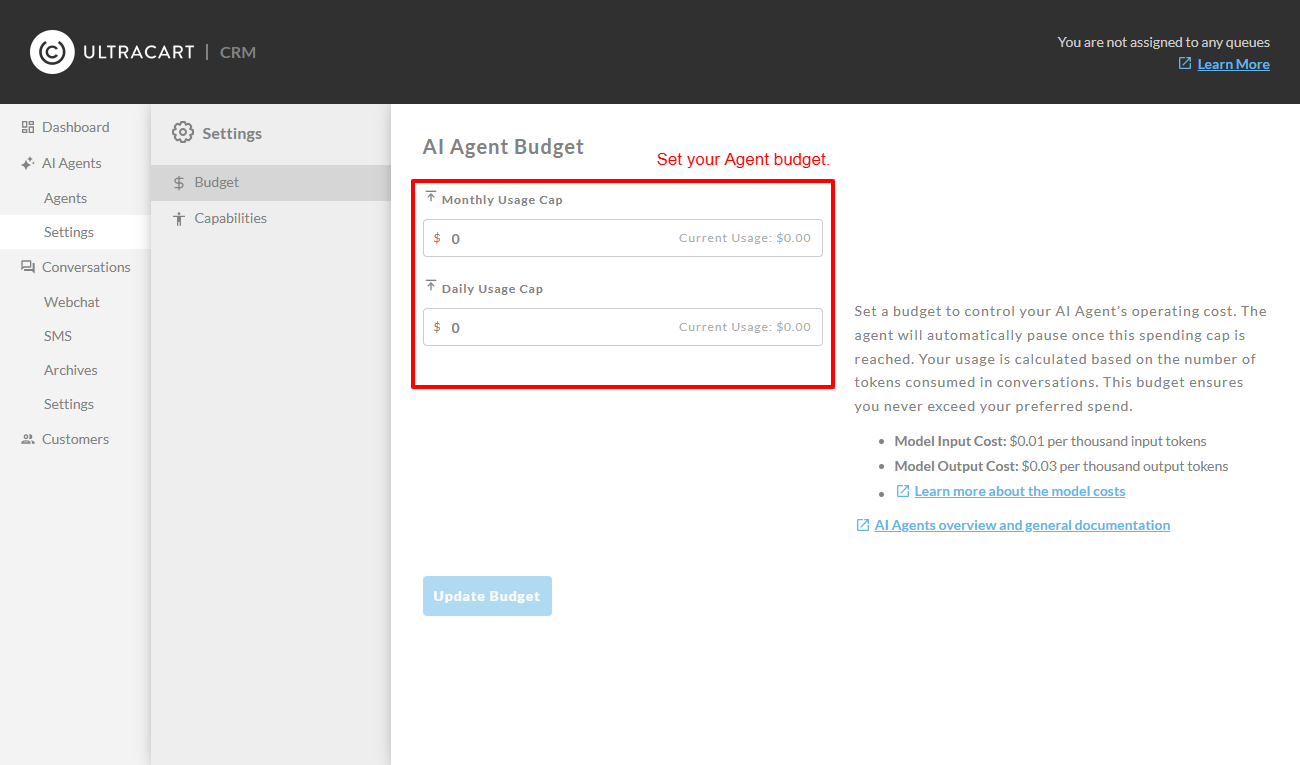
Task: Click the Settings gear icon in panel header
Action: click(x=182, y=133)
